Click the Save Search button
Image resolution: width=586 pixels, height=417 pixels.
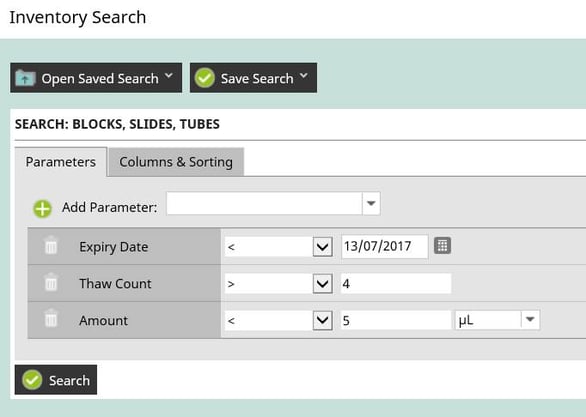253,78
